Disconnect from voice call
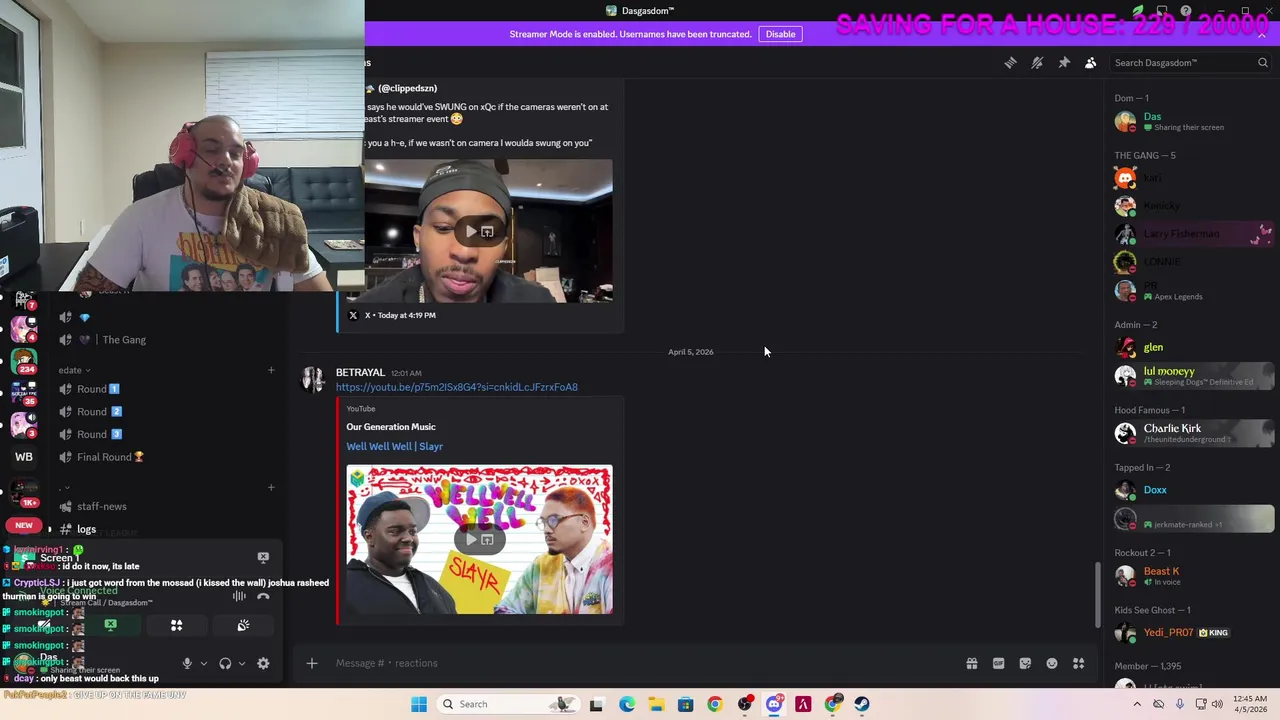The height and width of the screenshot is (720, 1280). pyautogui.click(x=263, y=596)
